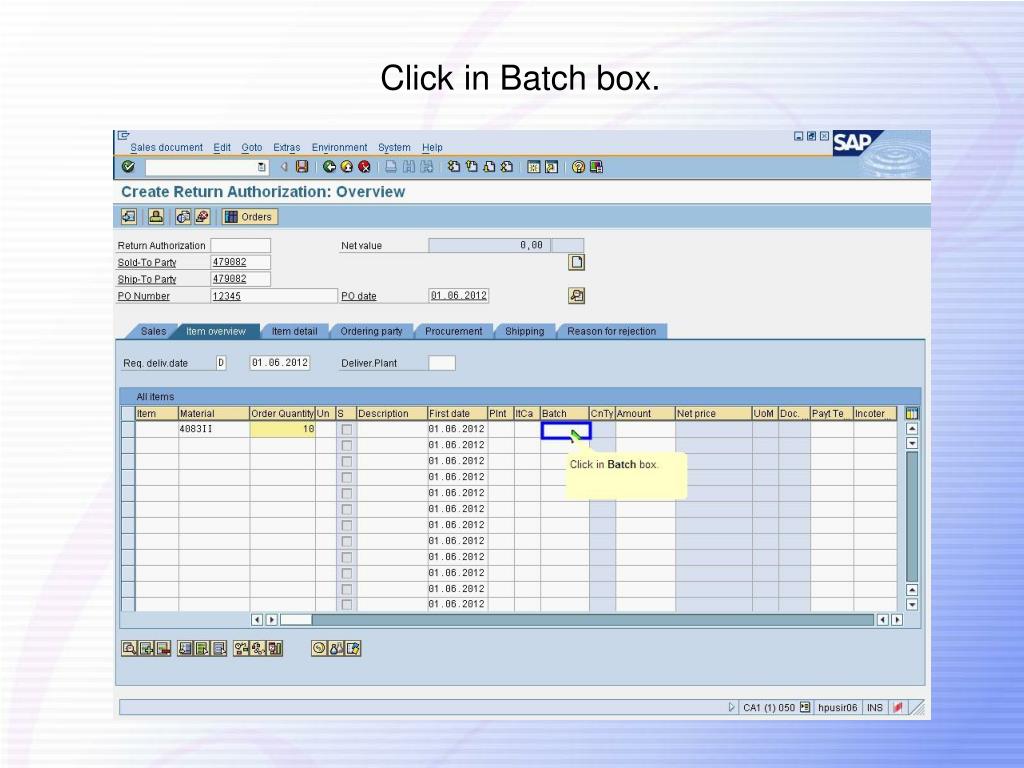Tick the S checkbox in the seventh table row
Viewport: 1024px width, 768px height.
coord(347,525)
